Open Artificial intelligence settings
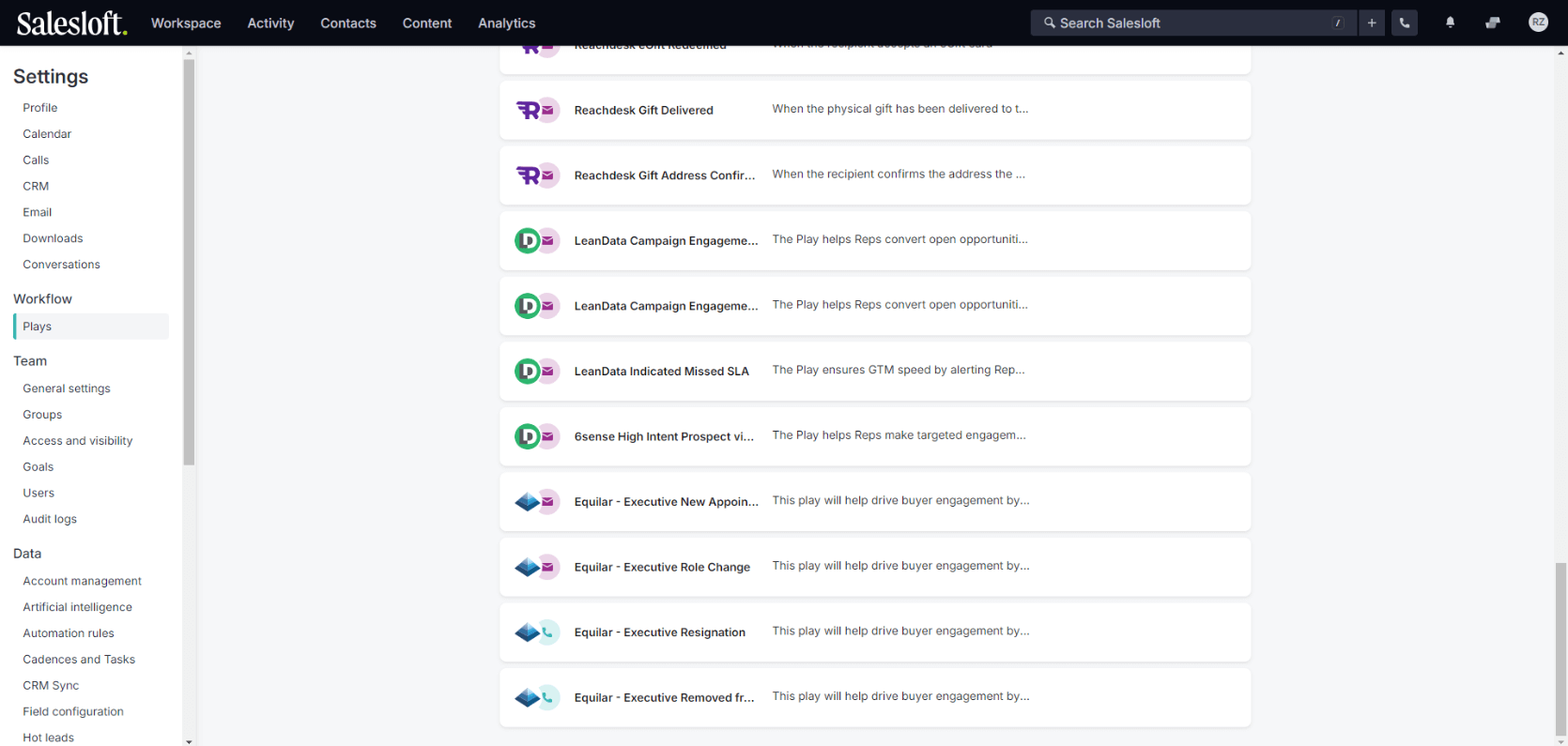 click(78, 607)
